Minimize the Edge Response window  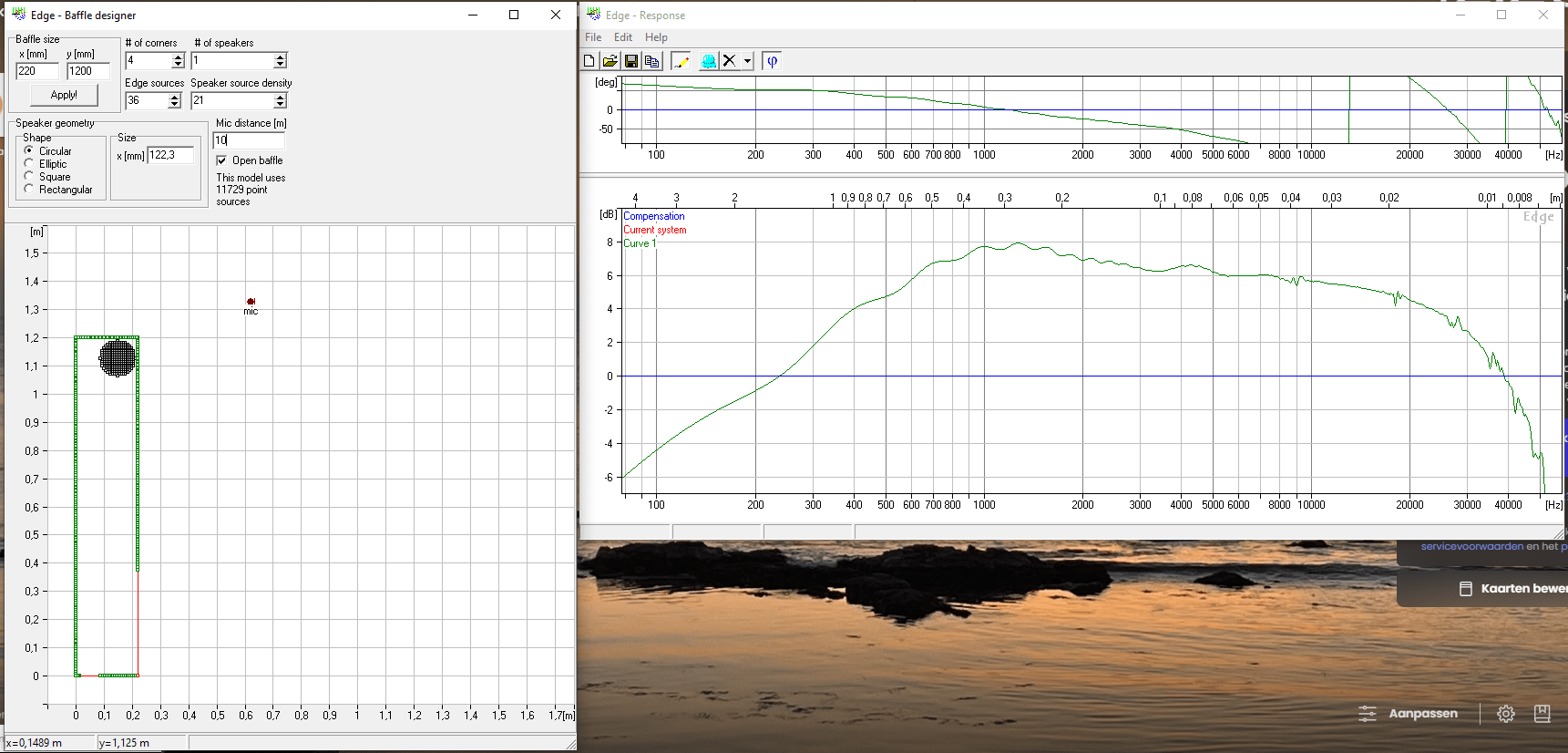pyautogui.click(x=1460, y=15)
